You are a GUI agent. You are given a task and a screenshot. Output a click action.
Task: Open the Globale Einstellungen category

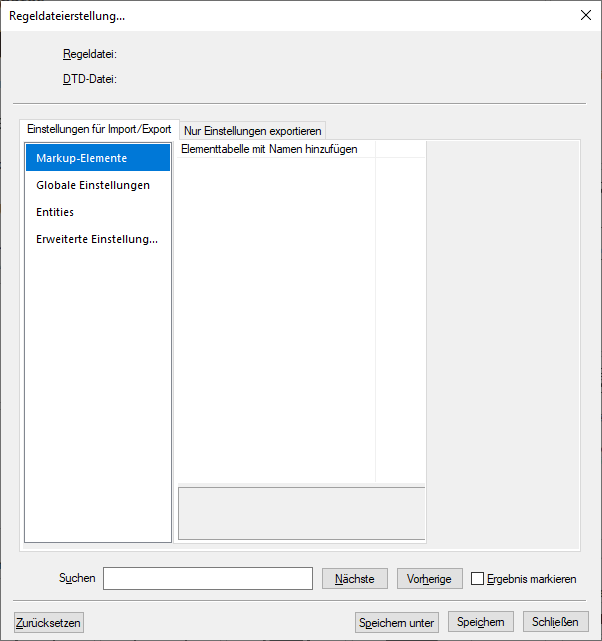point(93,185)
